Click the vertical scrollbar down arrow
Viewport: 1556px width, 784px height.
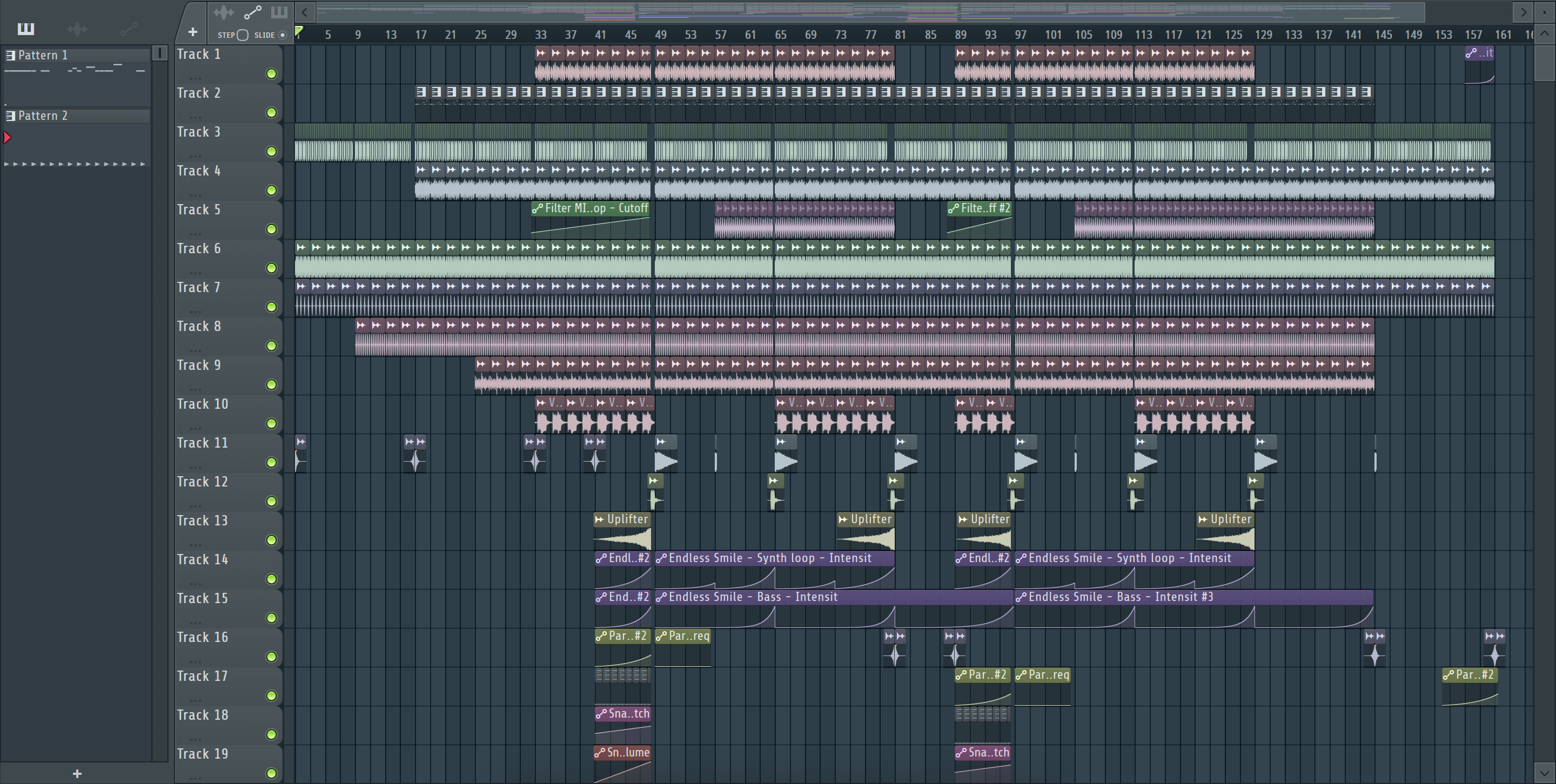[x=1544, y=772]
